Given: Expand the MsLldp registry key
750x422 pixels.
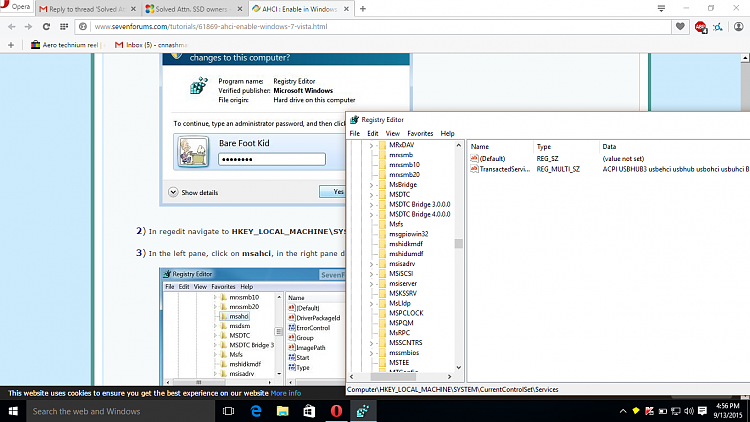Looking at the screenshot, I should (371, 303).
